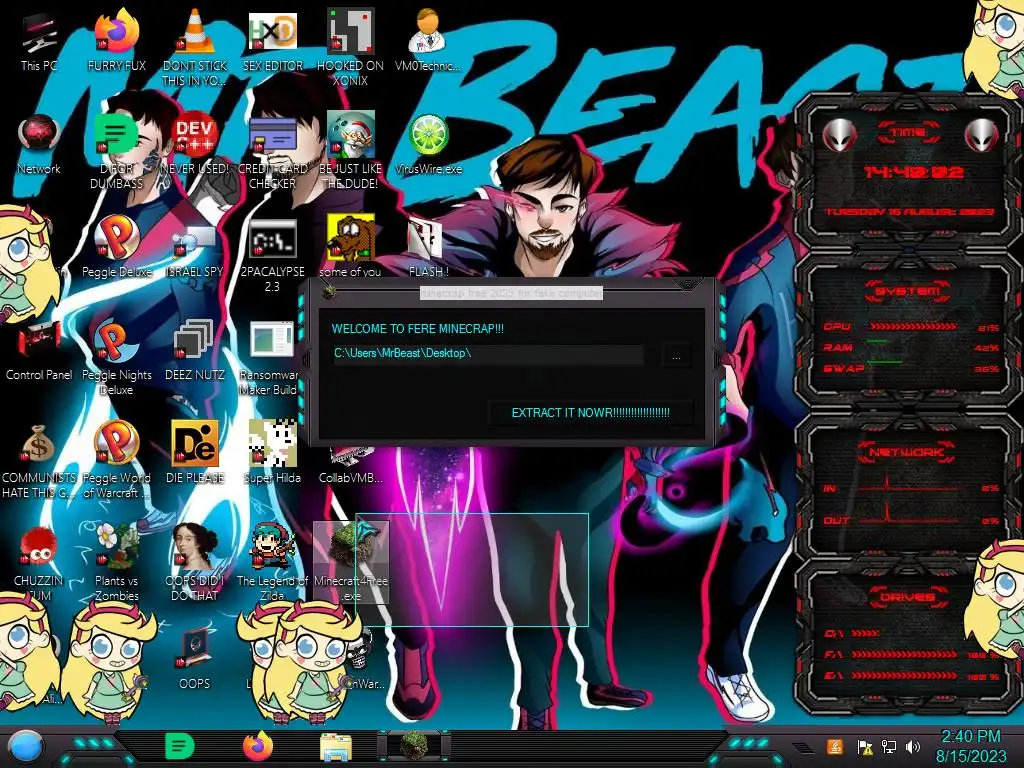Viewport: 1024px width, 768px height.
Task: Open the DIE PLEASE shortcut with De logo
Action: pos(195,453)
